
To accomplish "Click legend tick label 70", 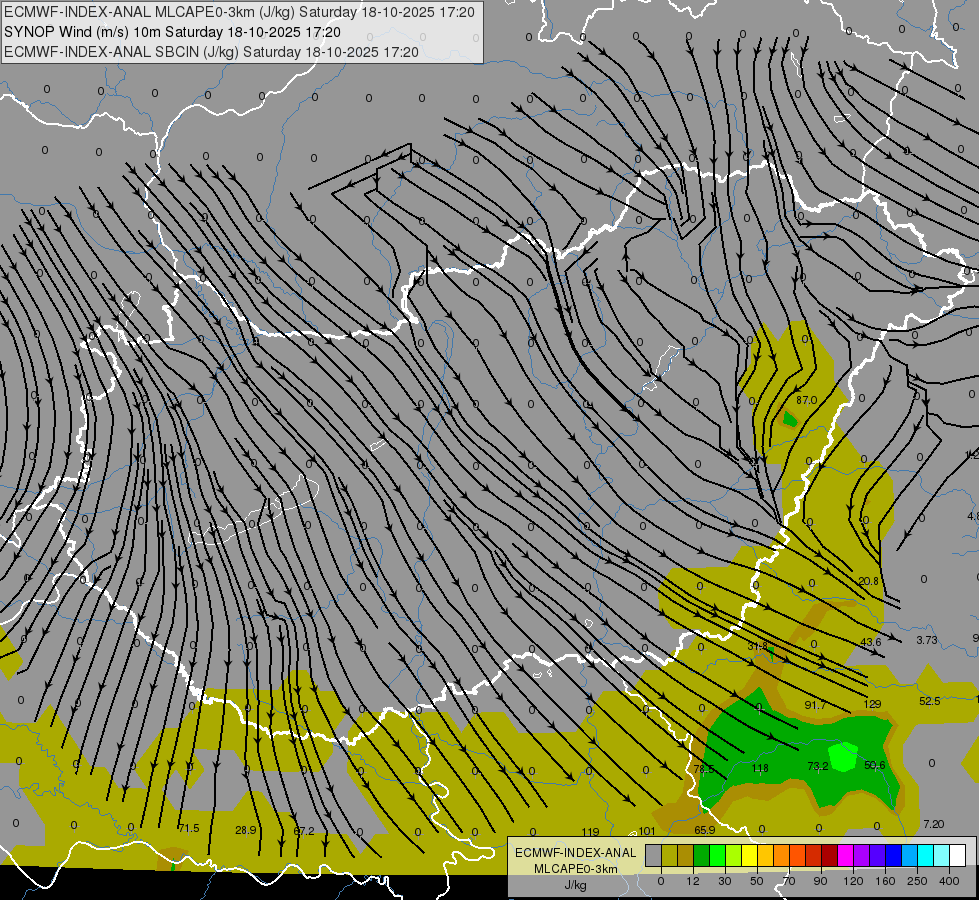I will point(789,881).
